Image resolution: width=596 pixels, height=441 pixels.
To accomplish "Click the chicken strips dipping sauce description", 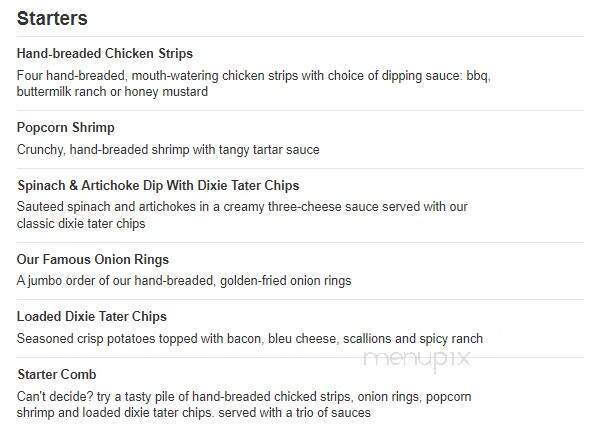I will point(254,84).
